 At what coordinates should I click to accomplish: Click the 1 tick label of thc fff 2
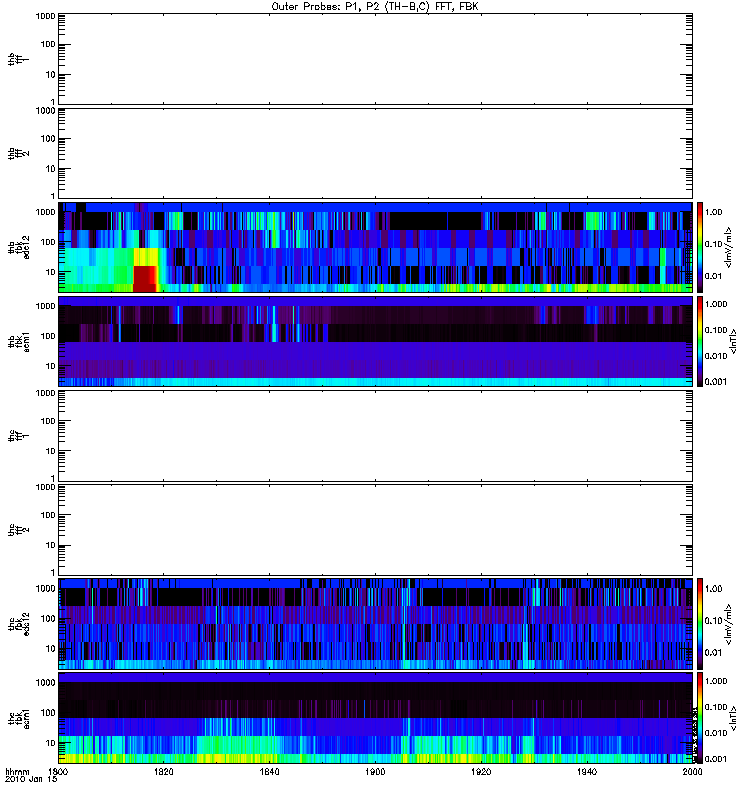click(x=53, y=572)
